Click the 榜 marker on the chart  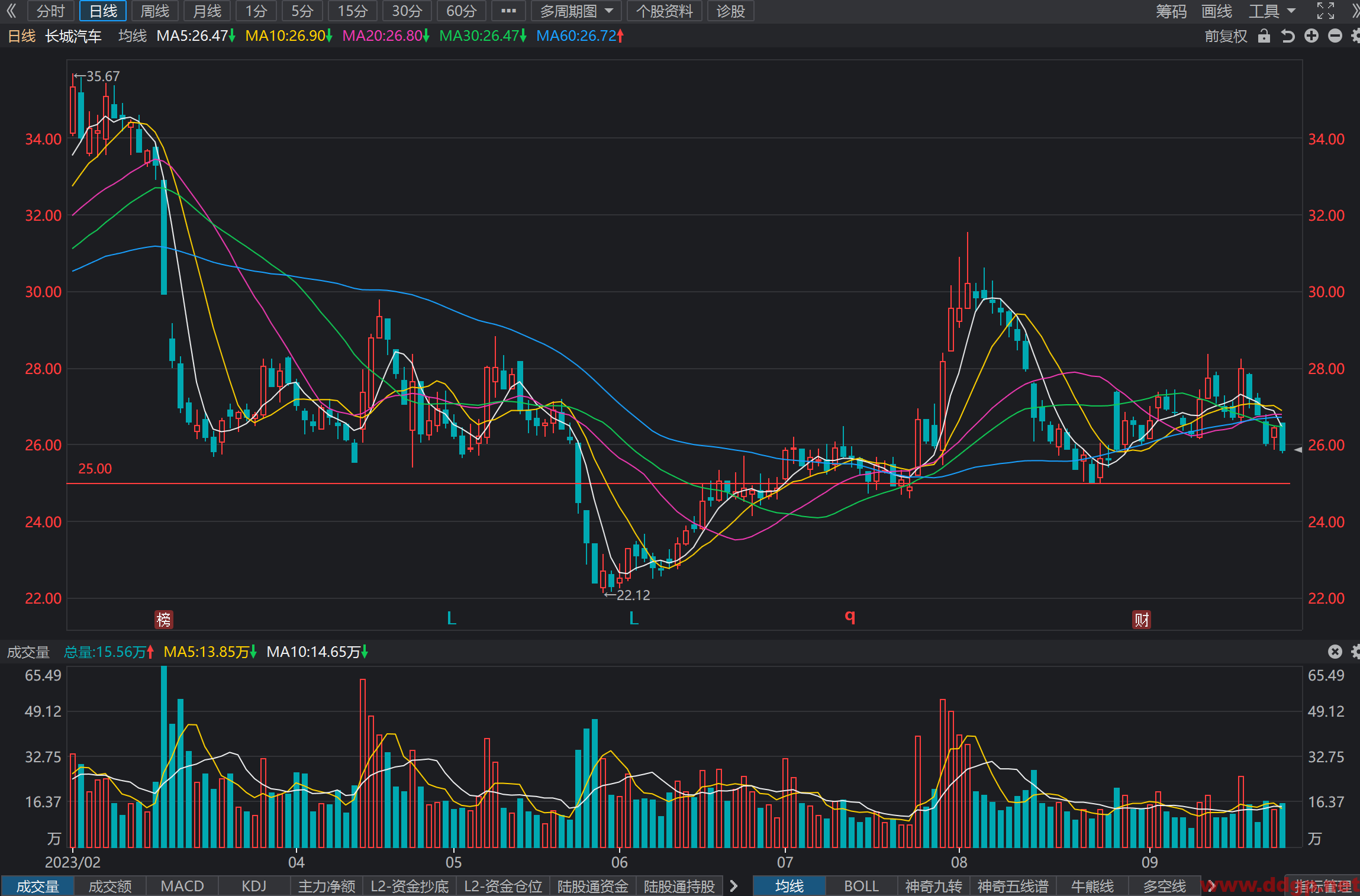point(163,620)
